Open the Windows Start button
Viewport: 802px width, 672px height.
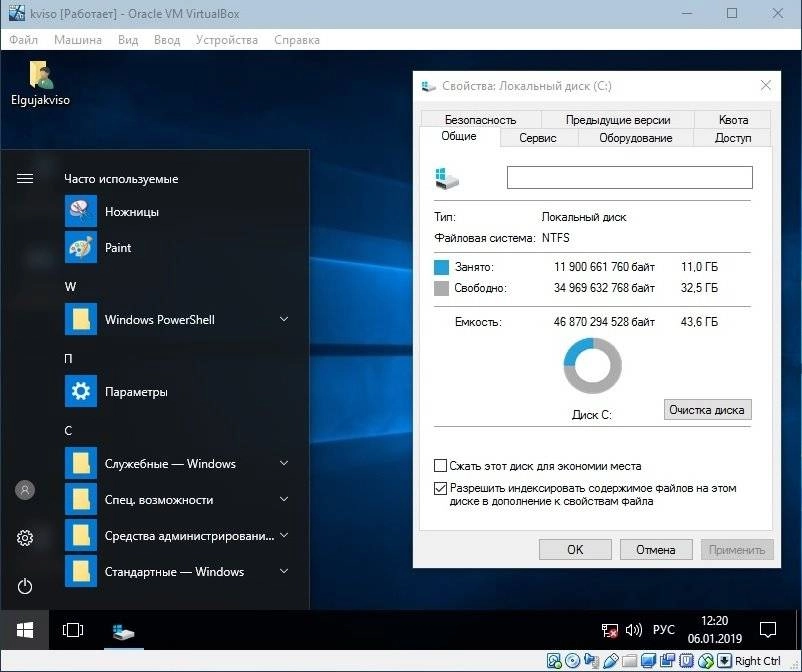[x=25, y=630]
